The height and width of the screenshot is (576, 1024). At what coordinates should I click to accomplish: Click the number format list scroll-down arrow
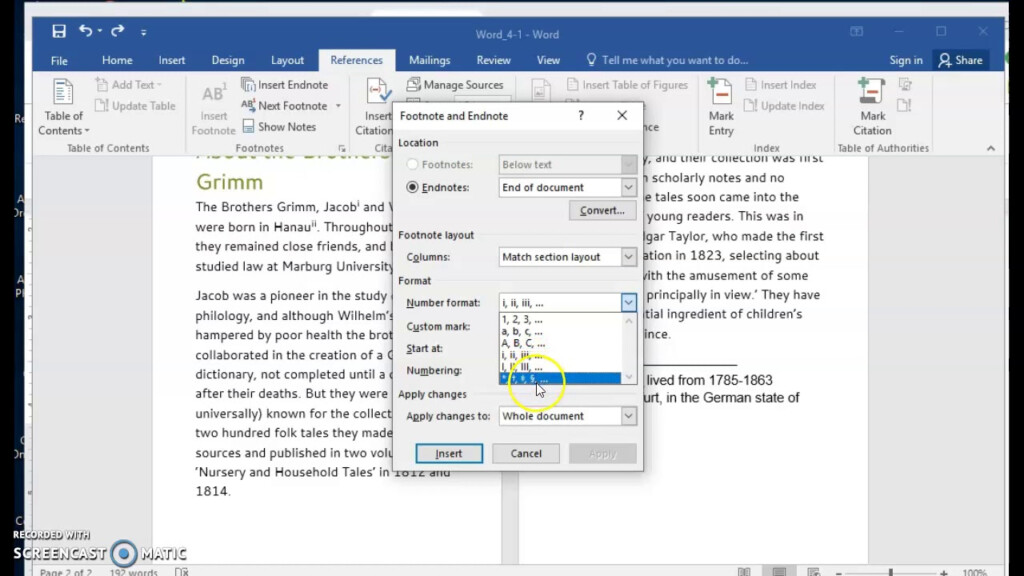coord(629,377)
